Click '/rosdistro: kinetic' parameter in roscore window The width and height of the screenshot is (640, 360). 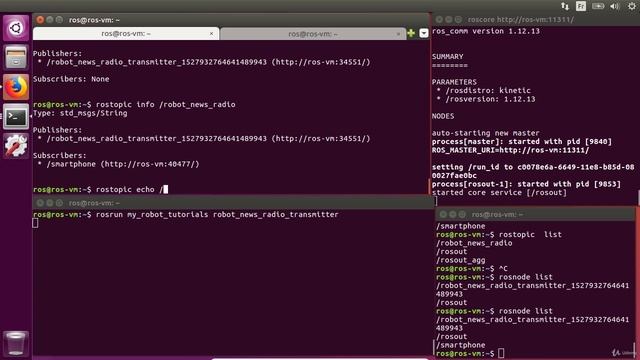tap(488, 91)
